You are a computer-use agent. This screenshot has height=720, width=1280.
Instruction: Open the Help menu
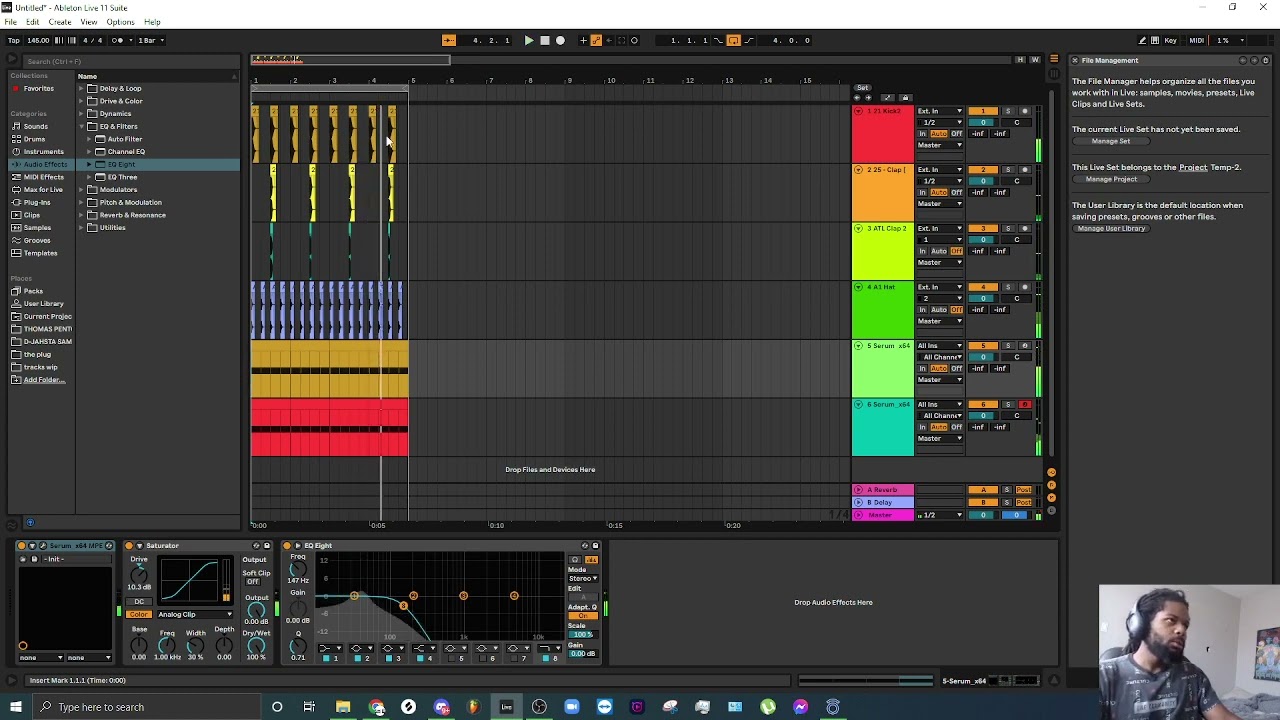click(152, 22)
